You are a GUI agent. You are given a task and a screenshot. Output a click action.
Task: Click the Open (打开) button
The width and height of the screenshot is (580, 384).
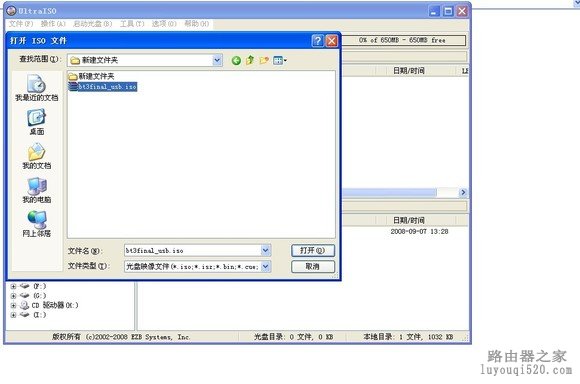(313, 250)
